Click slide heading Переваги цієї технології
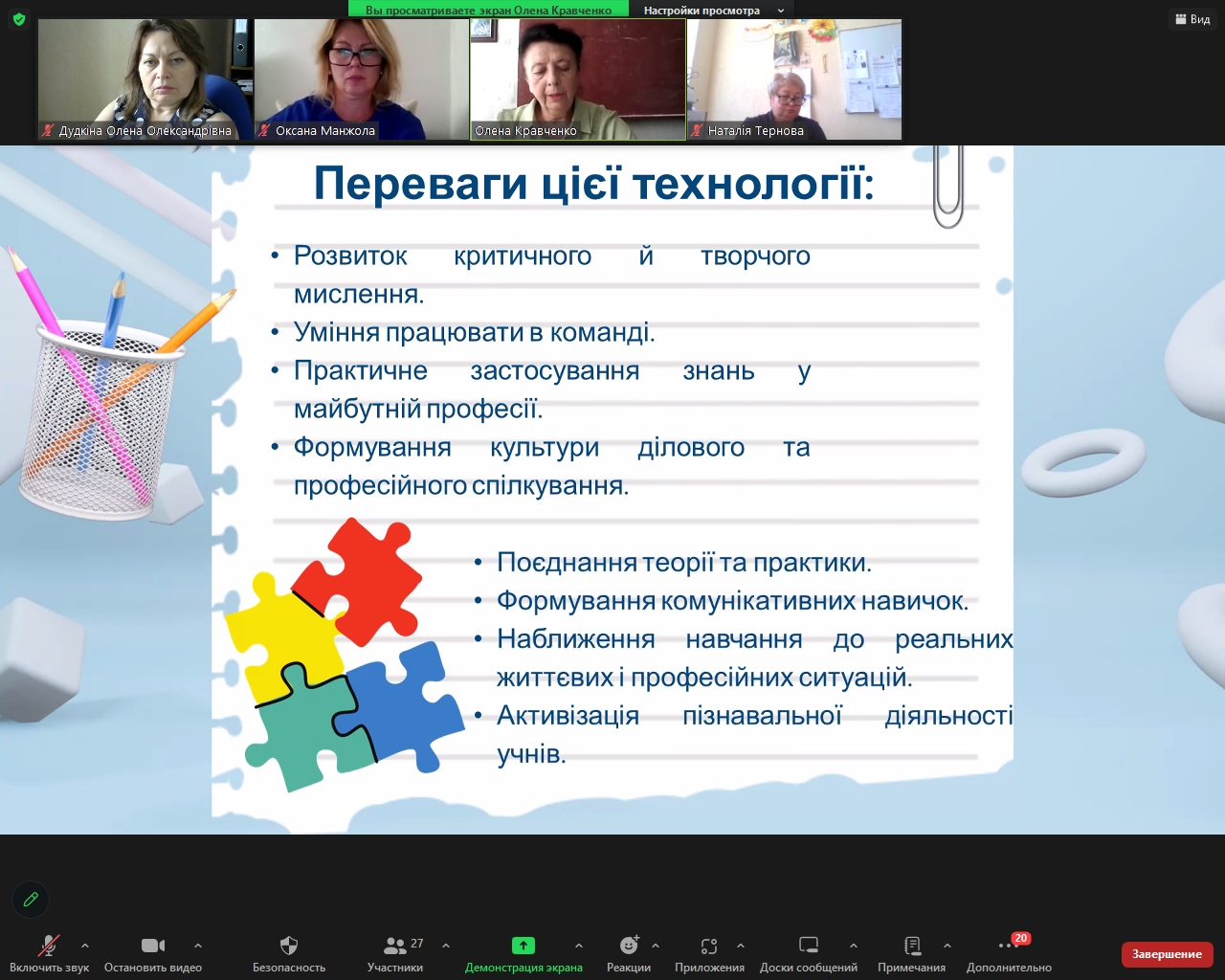 click(593, 183)
